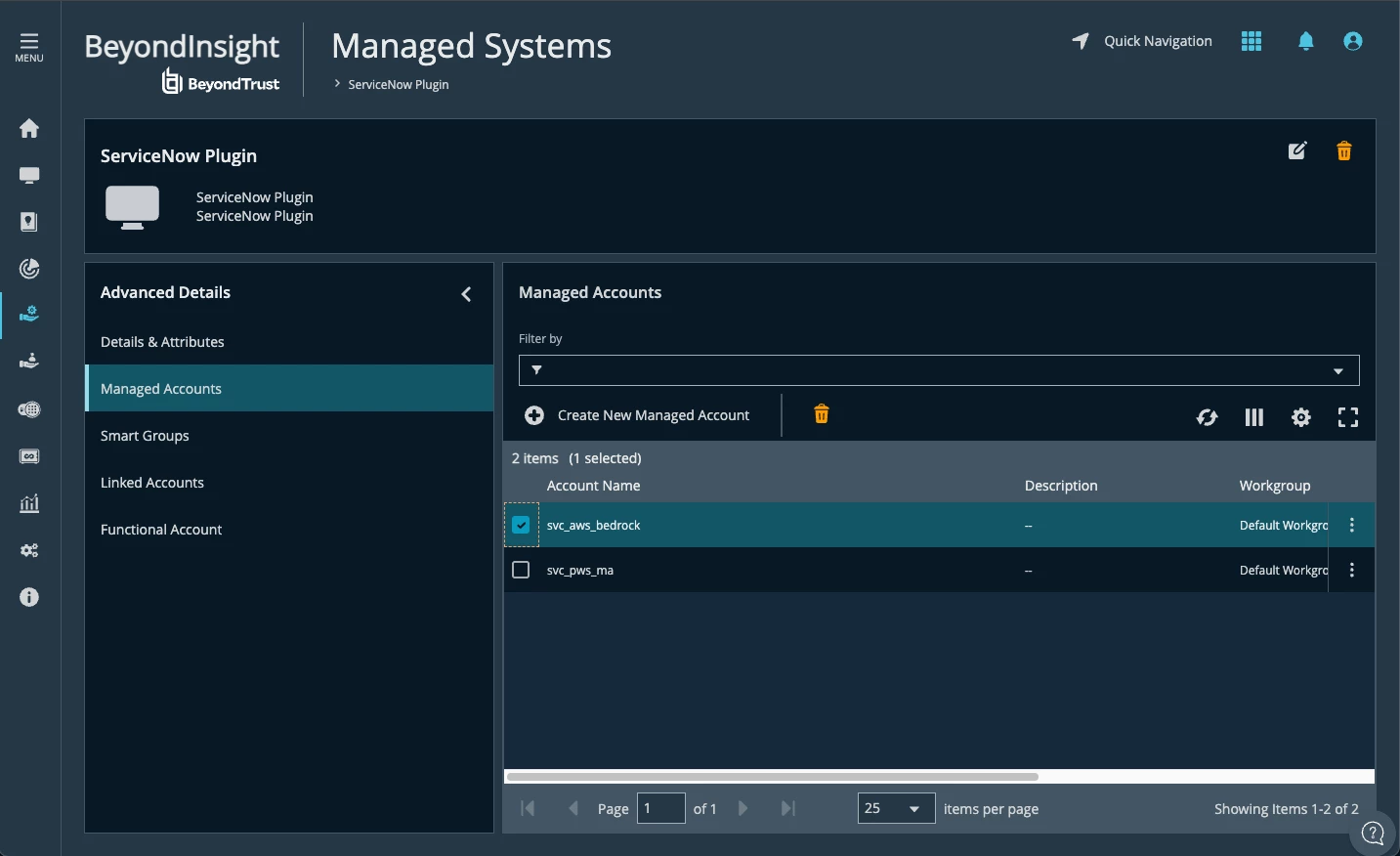1400x856 pixels.
Task: Click the Managed Systems page title
Action: coord(471,46)
